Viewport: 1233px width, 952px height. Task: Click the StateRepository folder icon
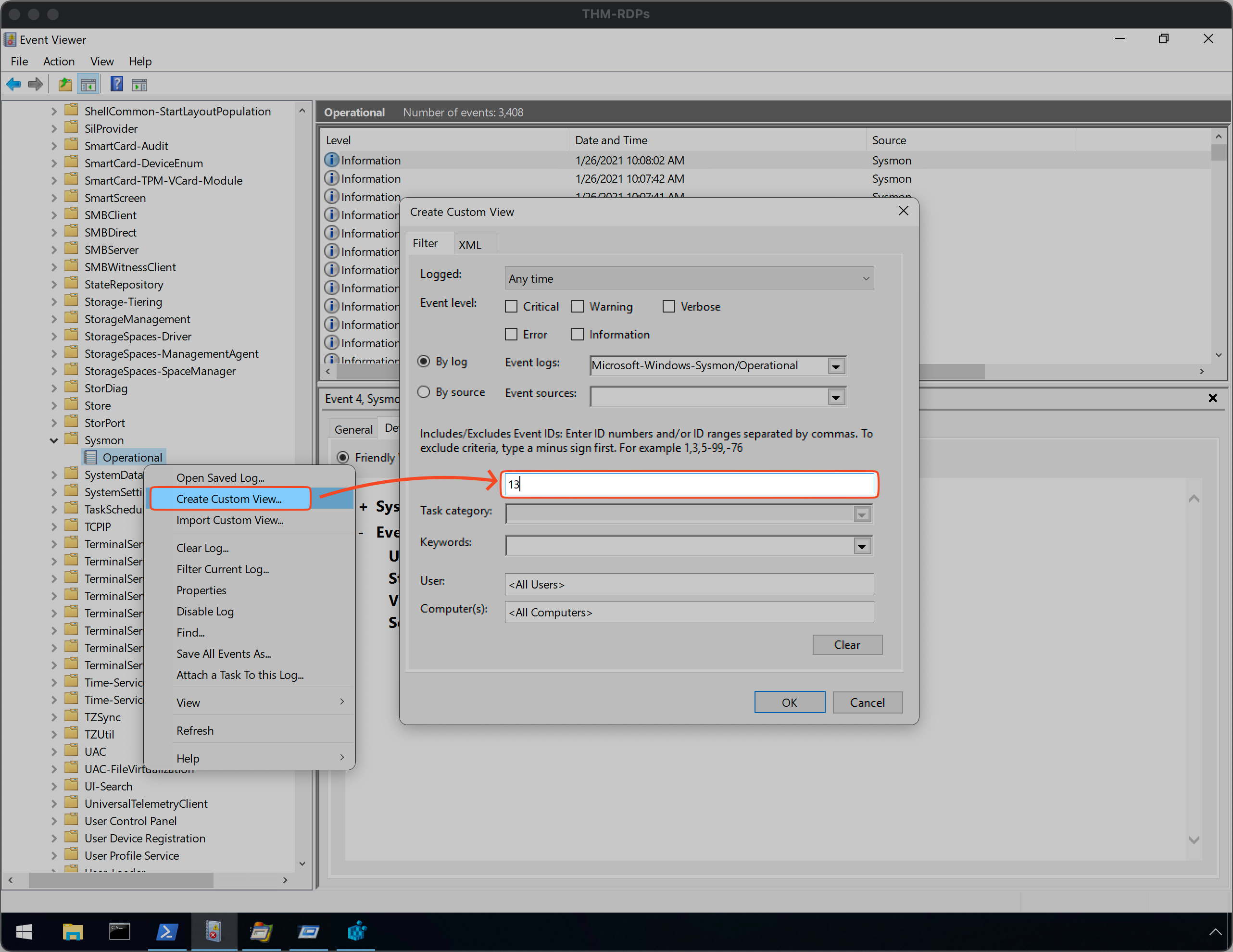[x=71, y=284]
